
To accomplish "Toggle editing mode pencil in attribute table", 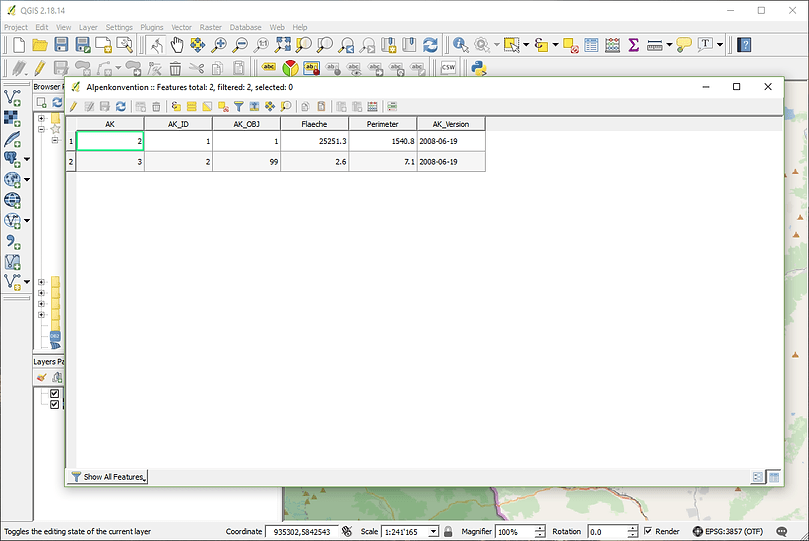I will tap(73, 107).
